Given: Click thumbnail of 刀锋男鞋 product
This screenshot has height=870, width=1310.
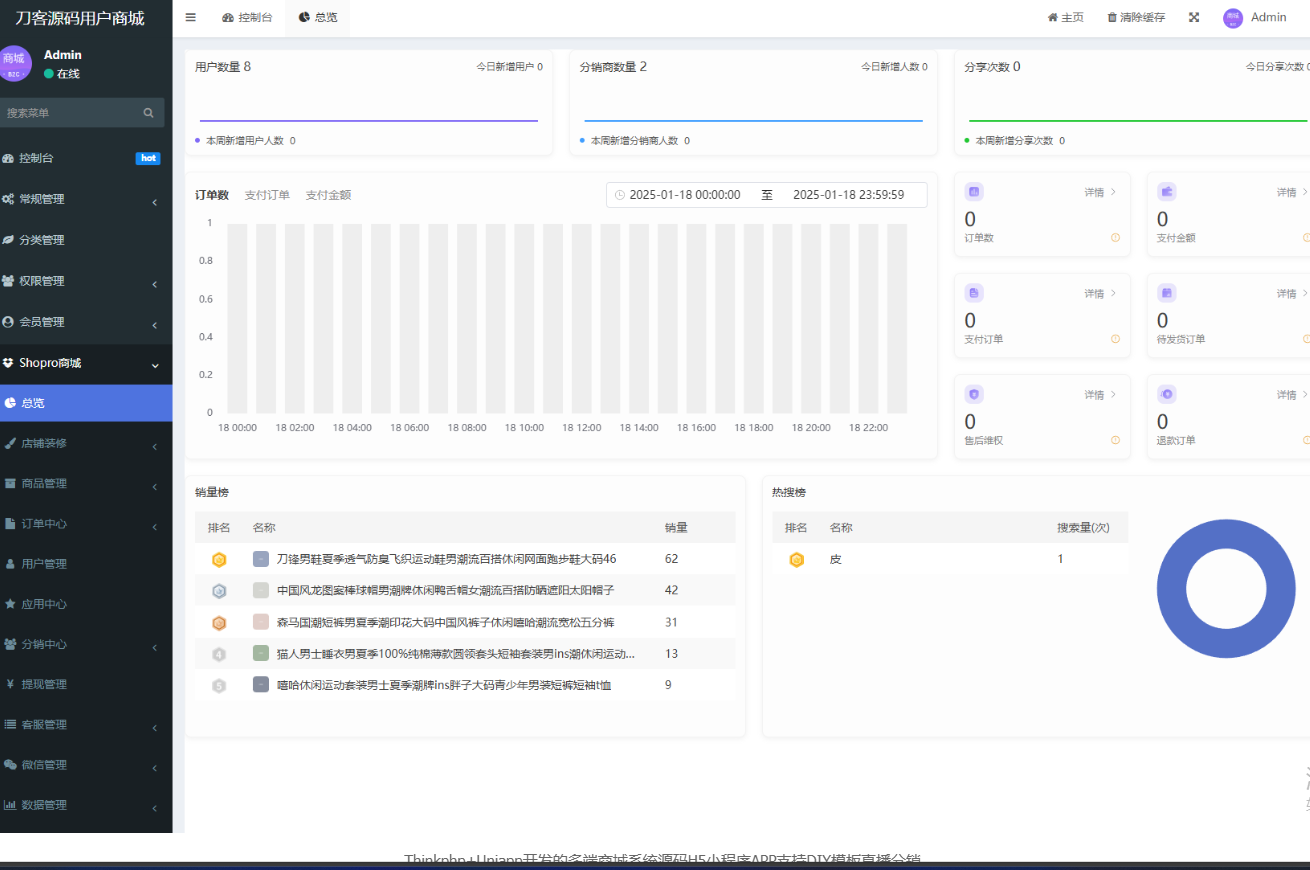Looking at the screenshot, I should 261,559.
